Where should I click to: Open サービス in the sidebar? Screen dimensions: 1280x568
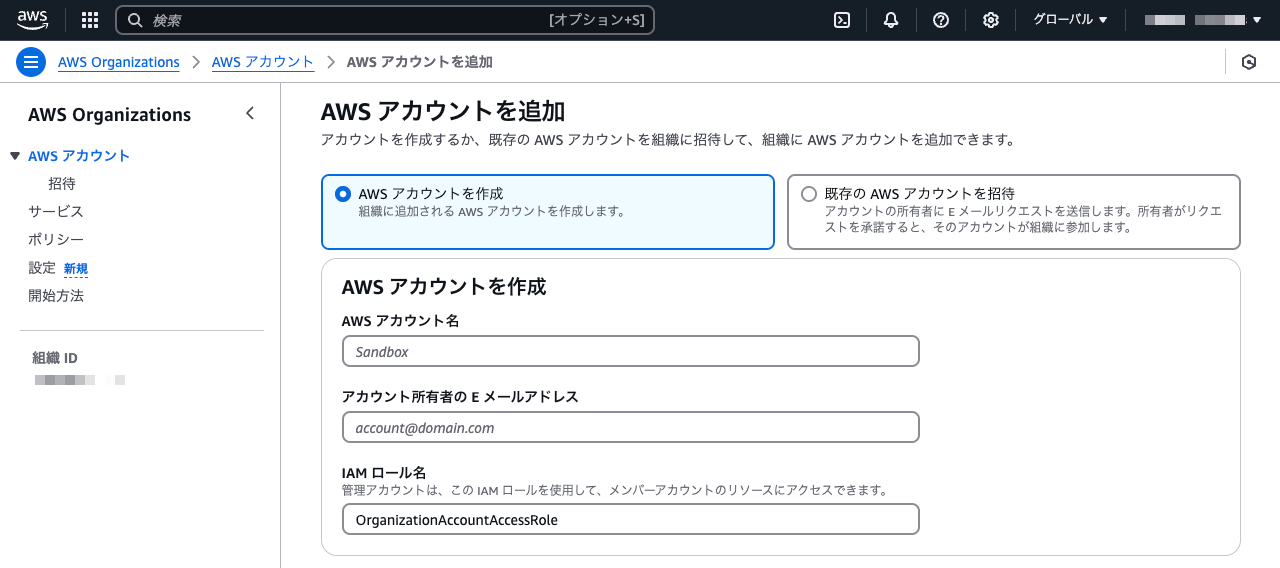pos(56,212)
